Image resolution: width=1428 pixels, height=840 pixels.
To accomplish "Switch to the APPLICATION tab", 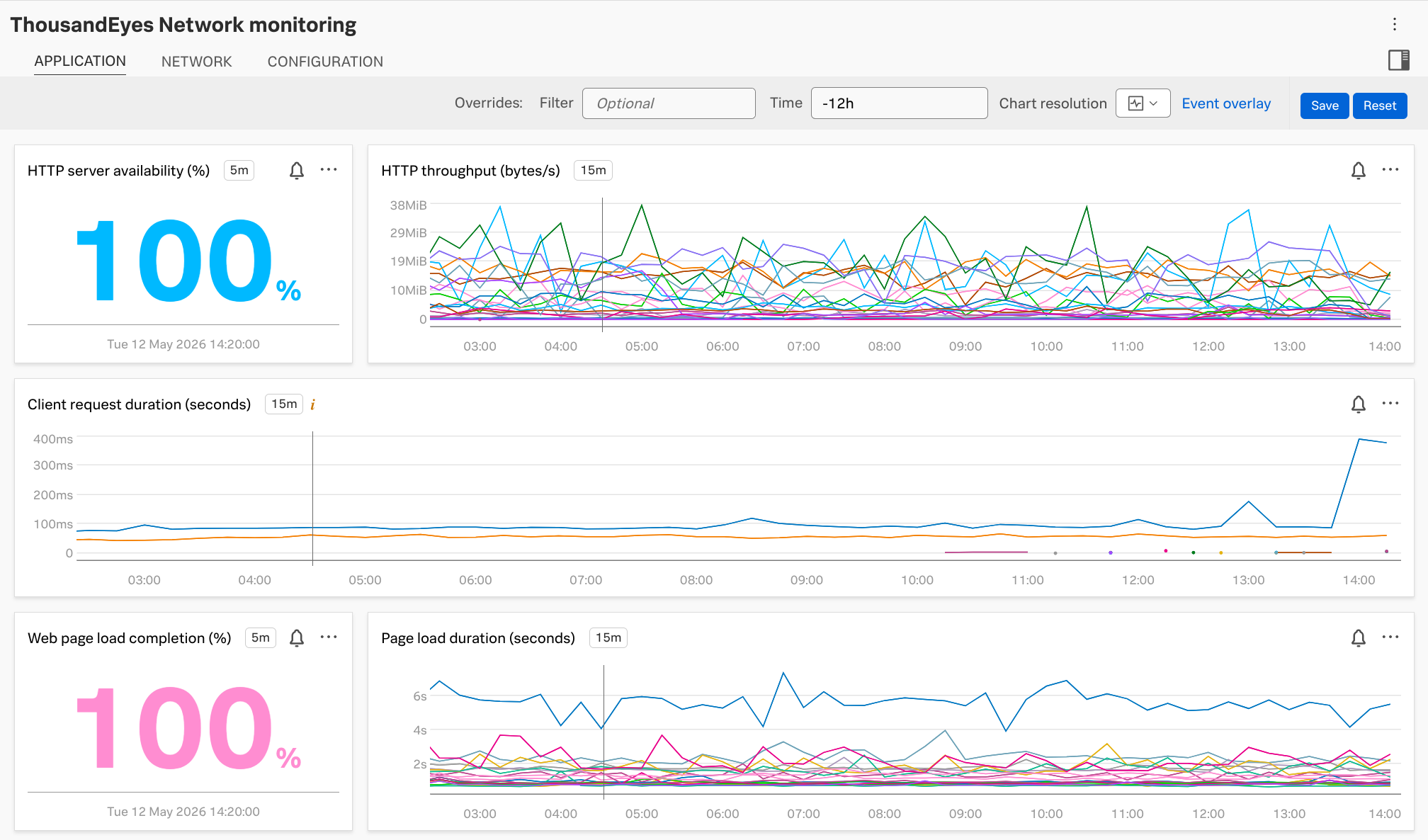I will [80, 62].
